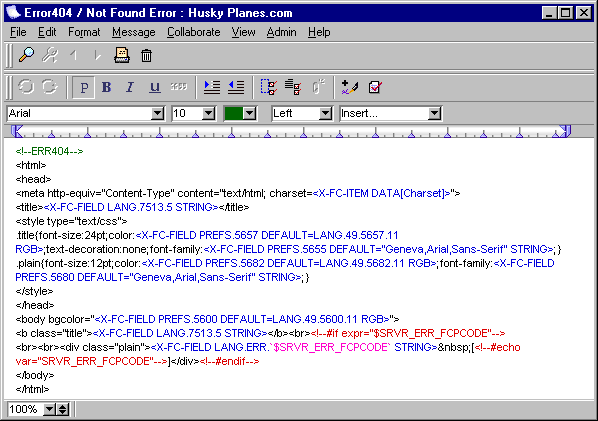Toggle underline formatting button

[x=154, y=87]
